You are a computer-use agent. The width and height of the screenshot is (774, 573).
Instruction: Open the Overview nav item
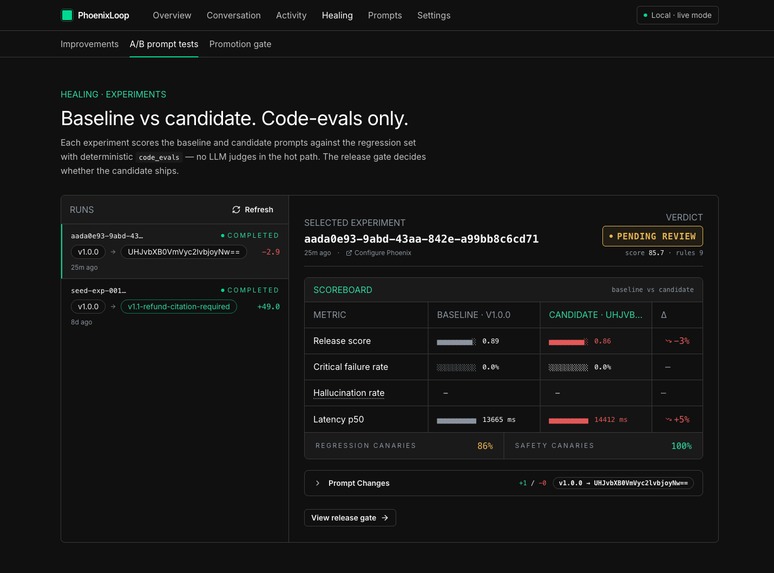[172, 15]
